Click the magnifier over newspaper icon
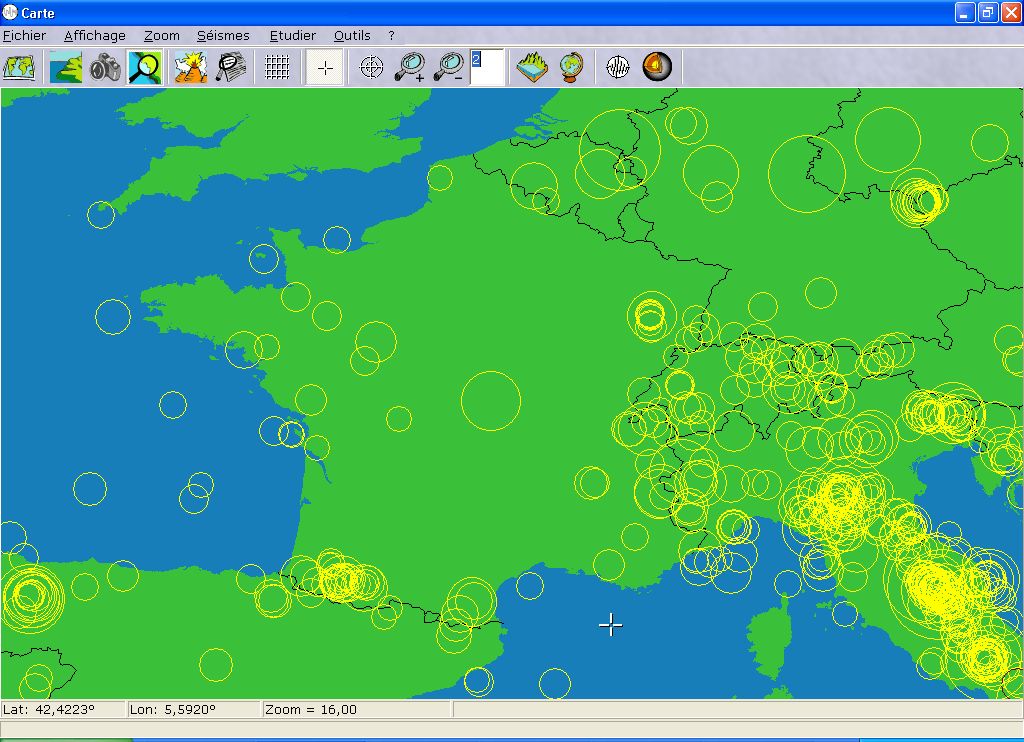 click(x=231, y=67)
